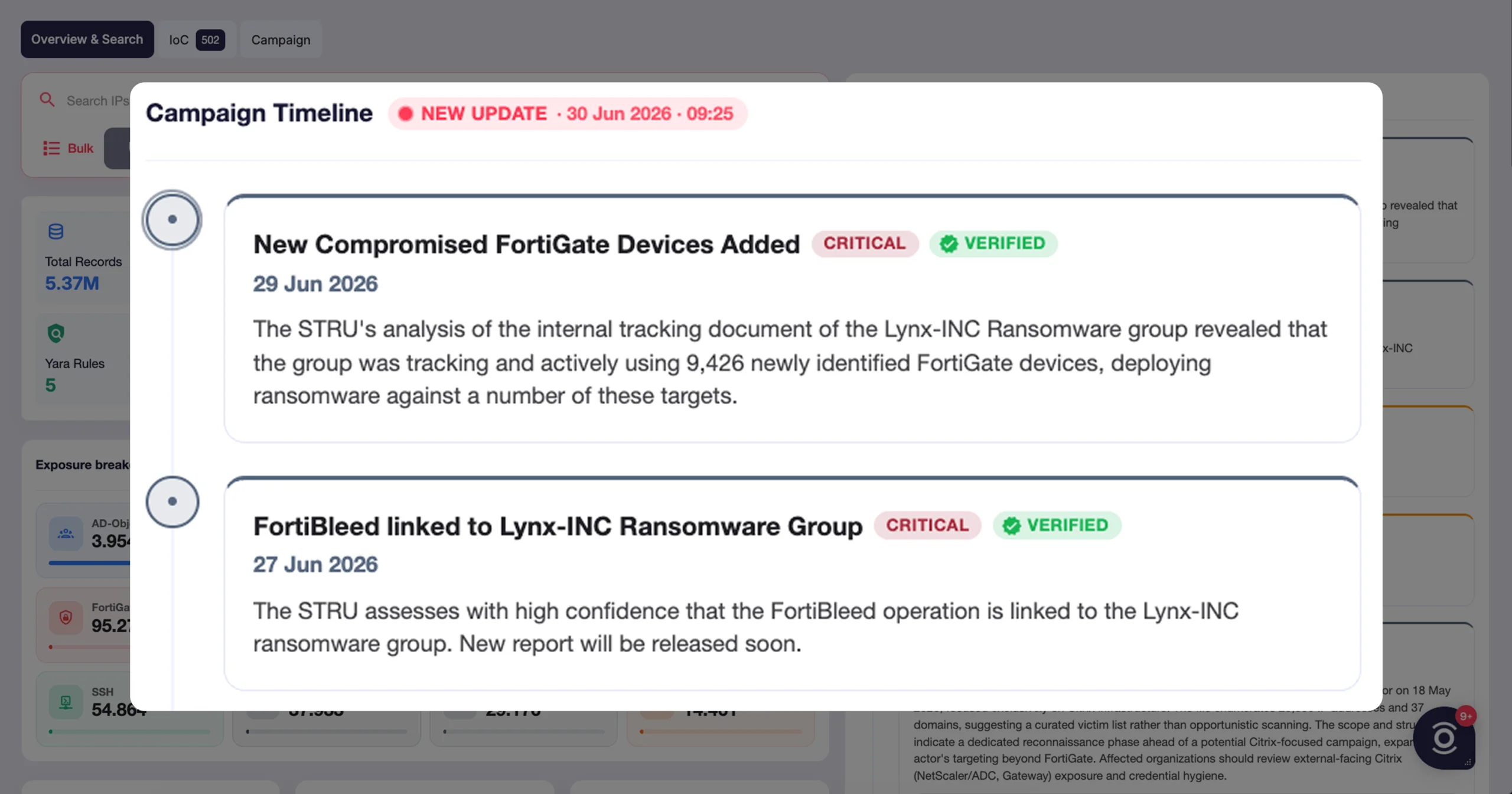Click the date 27 Jun 2026
The height and width of the screenshot is (794, 1512).
pos(315,564)
